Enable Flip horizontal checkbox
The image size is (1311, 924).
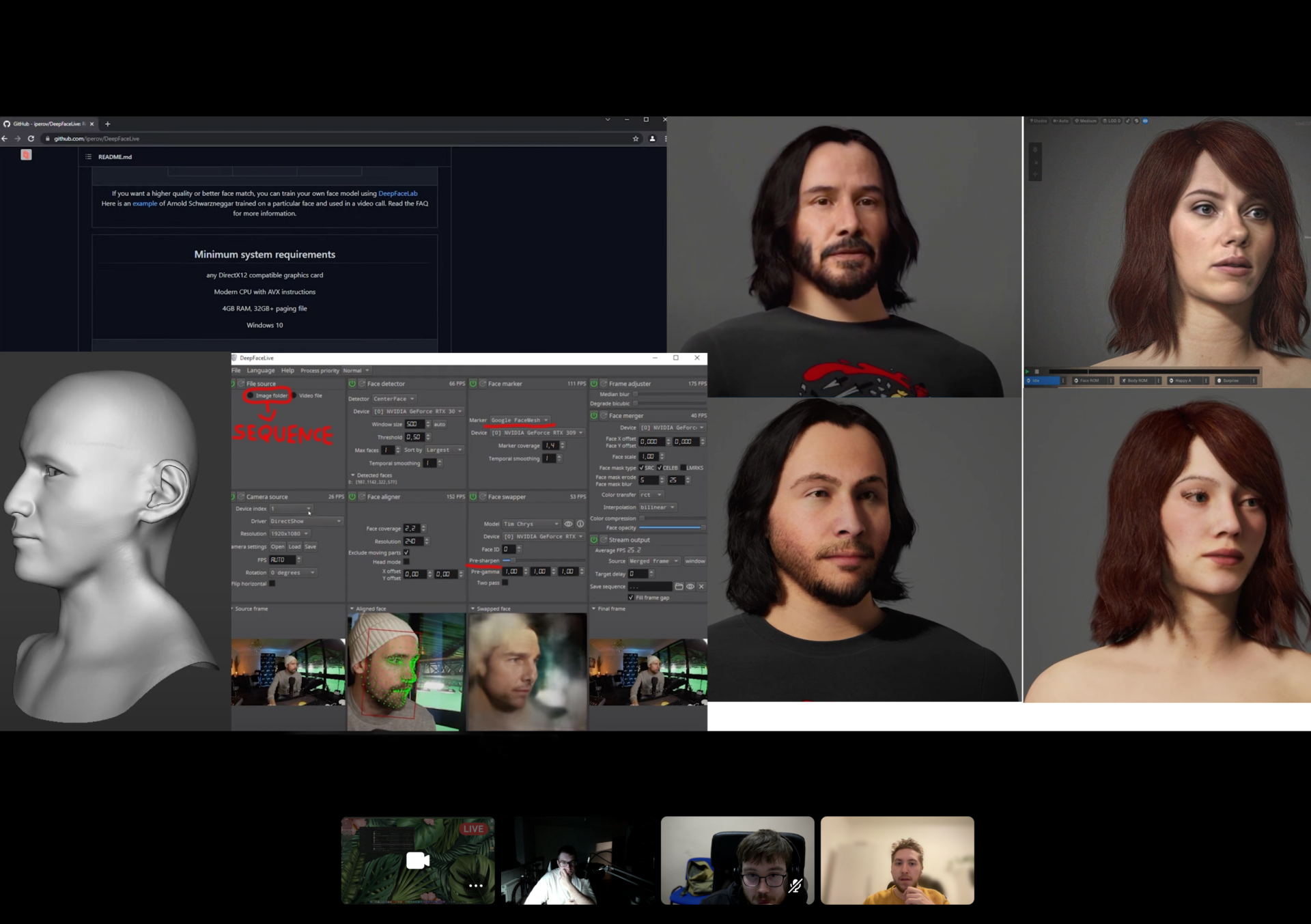point(272,584)
